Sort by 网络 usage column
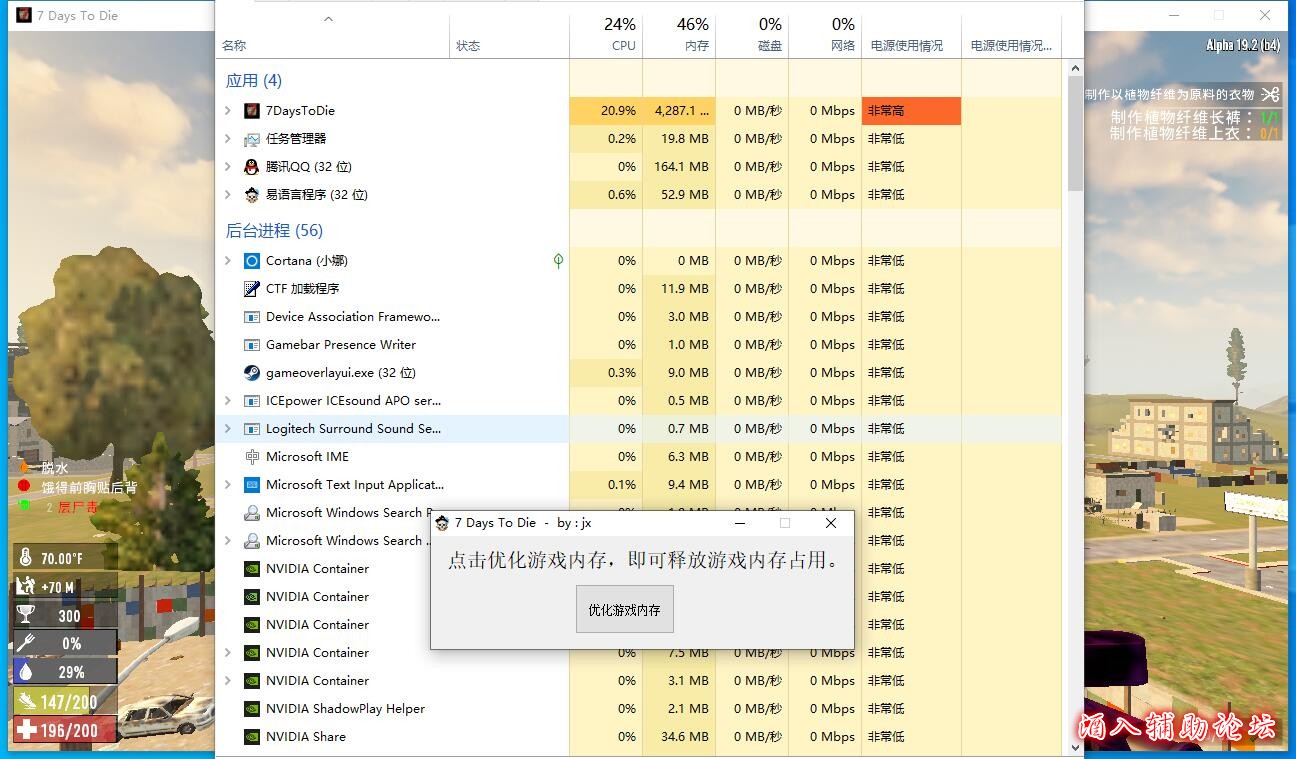1296x759 pixels. (x=825, y=35)
